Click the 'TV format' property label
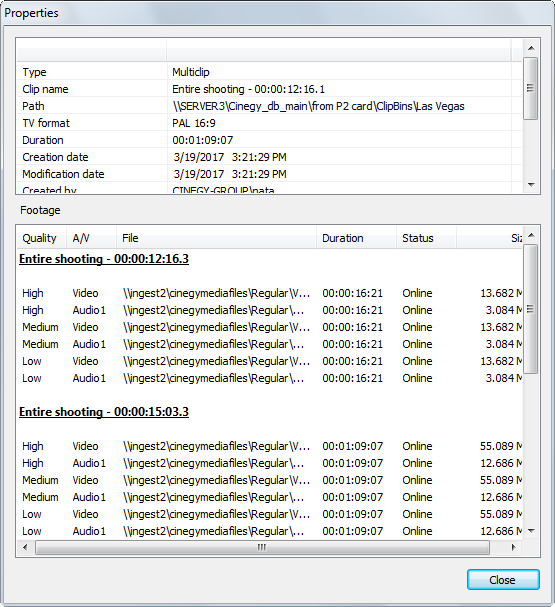This screenshot has height=607, width=555. [x=46, y=123]
